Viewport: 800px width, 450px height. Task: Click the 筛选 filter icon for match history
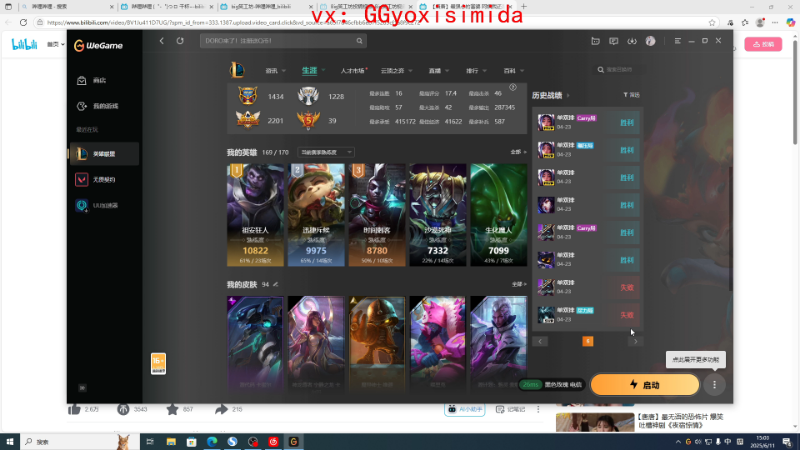point(631,95)
